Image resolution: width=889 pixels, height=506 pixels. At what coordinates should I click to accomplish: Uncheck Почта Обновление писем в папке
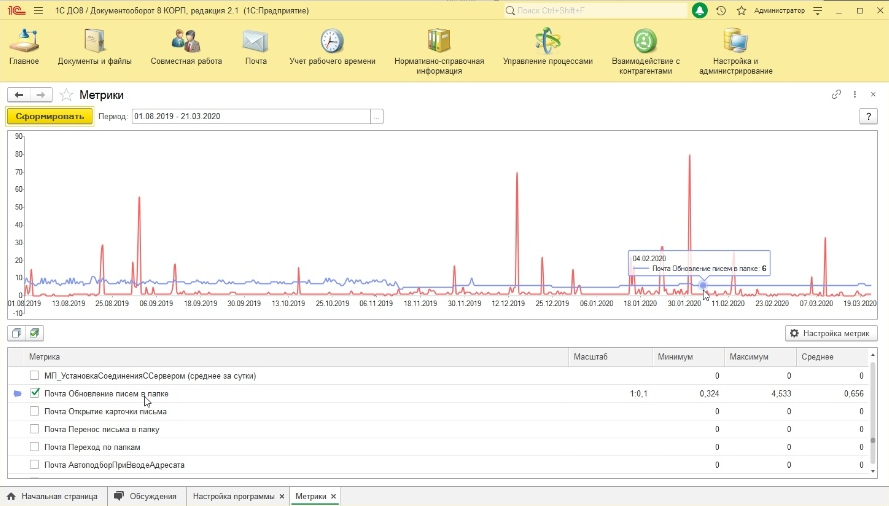pos(35,393)
